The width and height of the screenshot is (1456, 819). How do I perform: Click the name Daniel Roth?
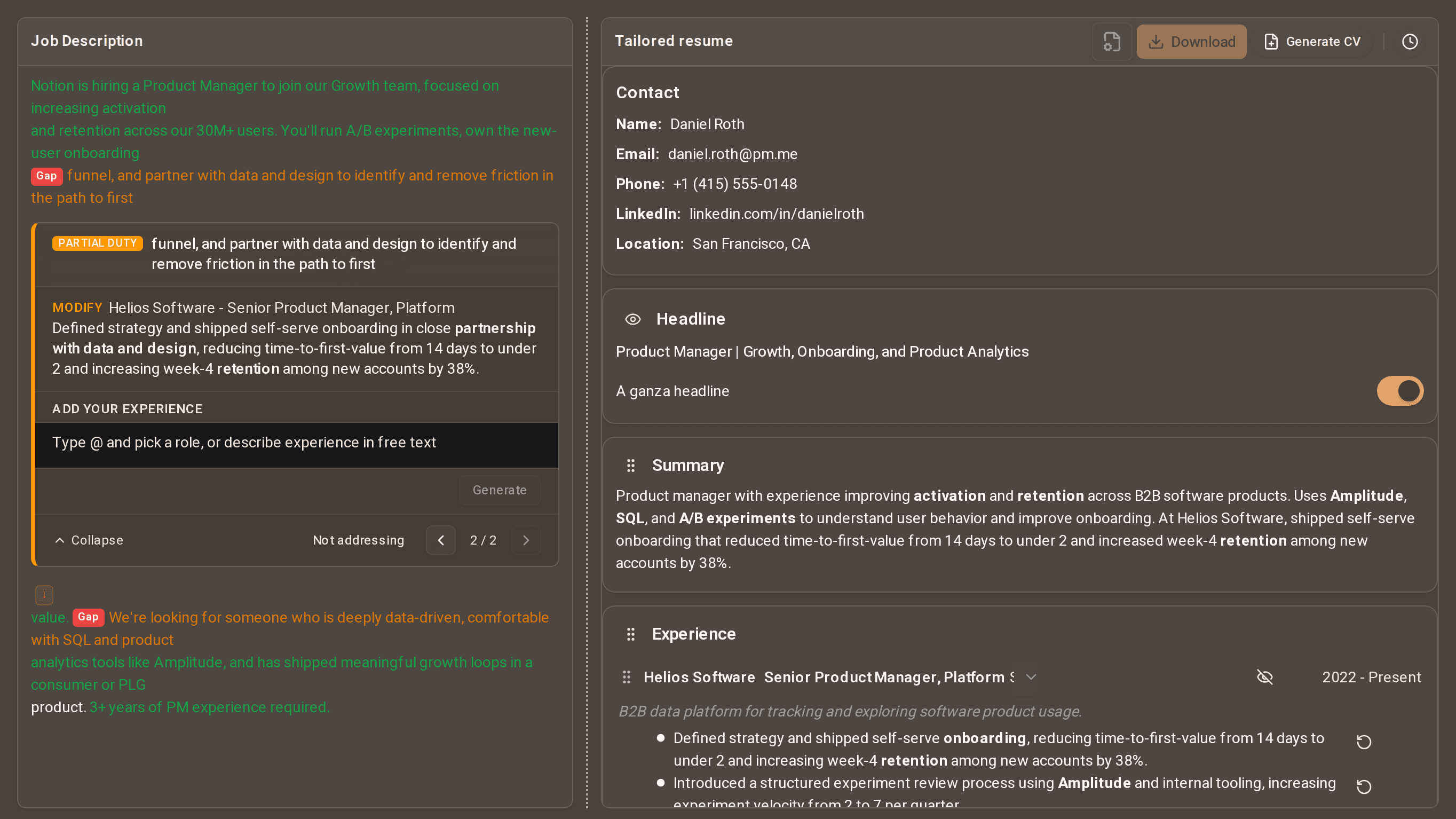coord(707,124)
